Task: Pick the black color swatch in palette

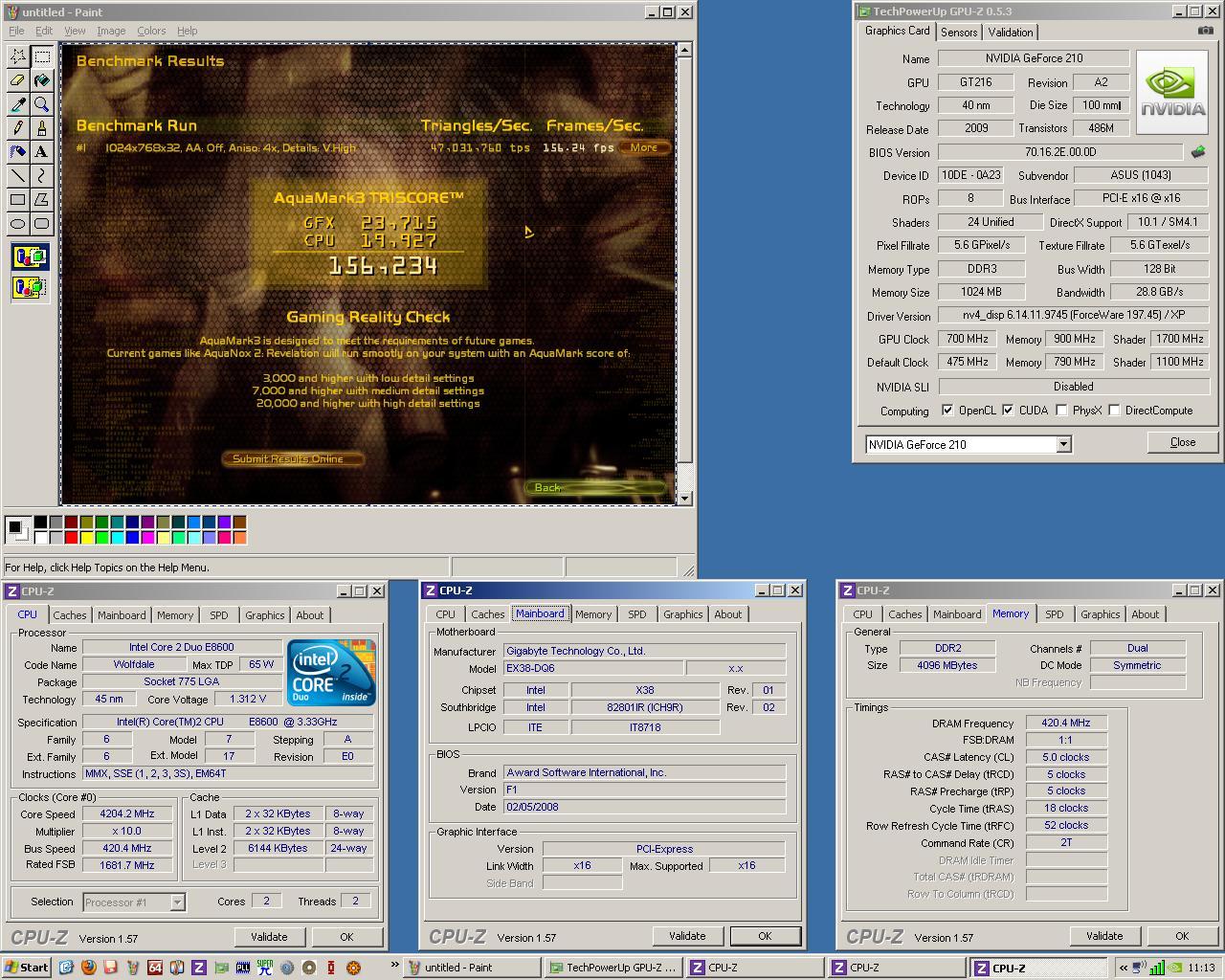Action: tap(40, 522)
